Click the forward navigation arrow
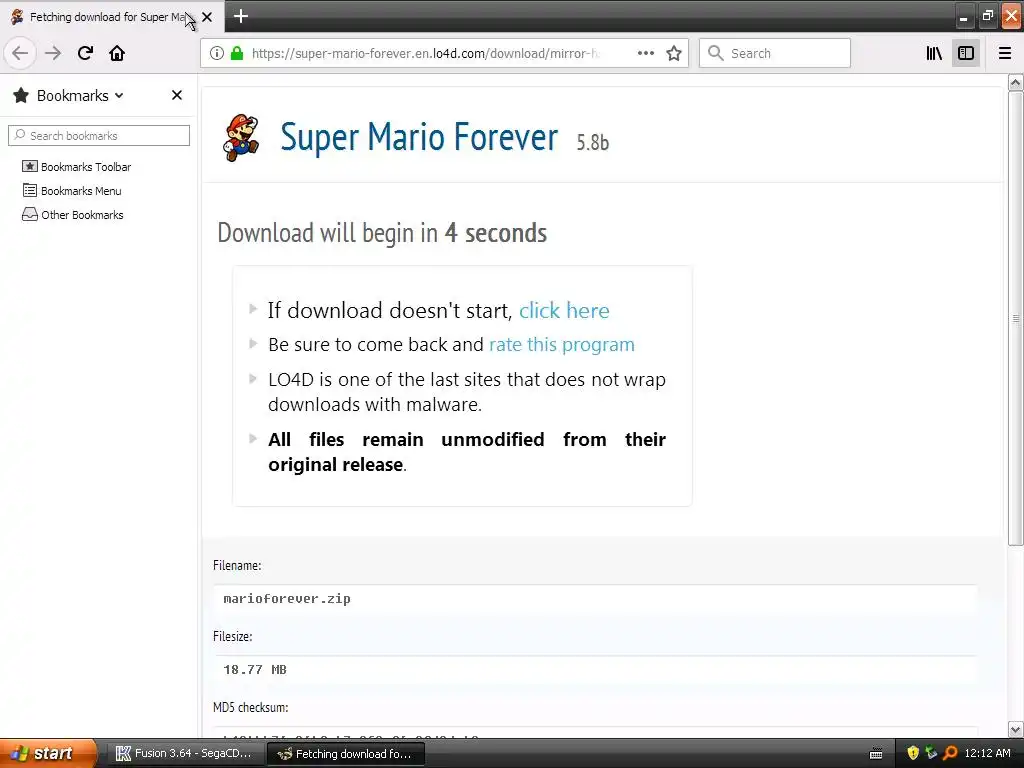 point(53,53)
